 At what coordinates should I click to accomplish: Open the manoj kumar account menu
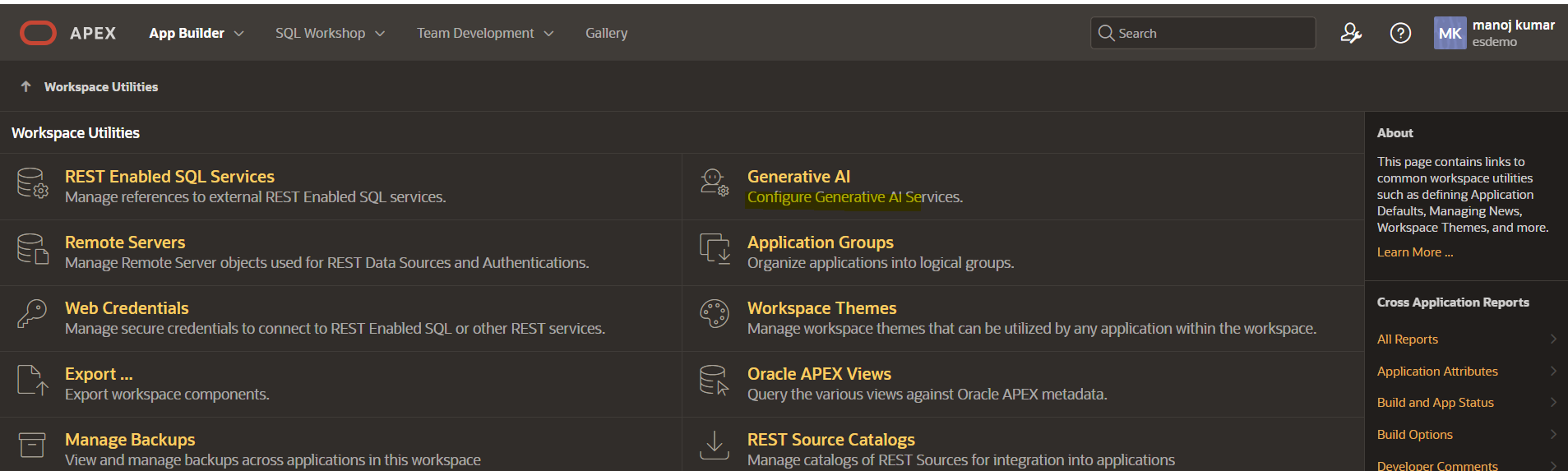1494,33
